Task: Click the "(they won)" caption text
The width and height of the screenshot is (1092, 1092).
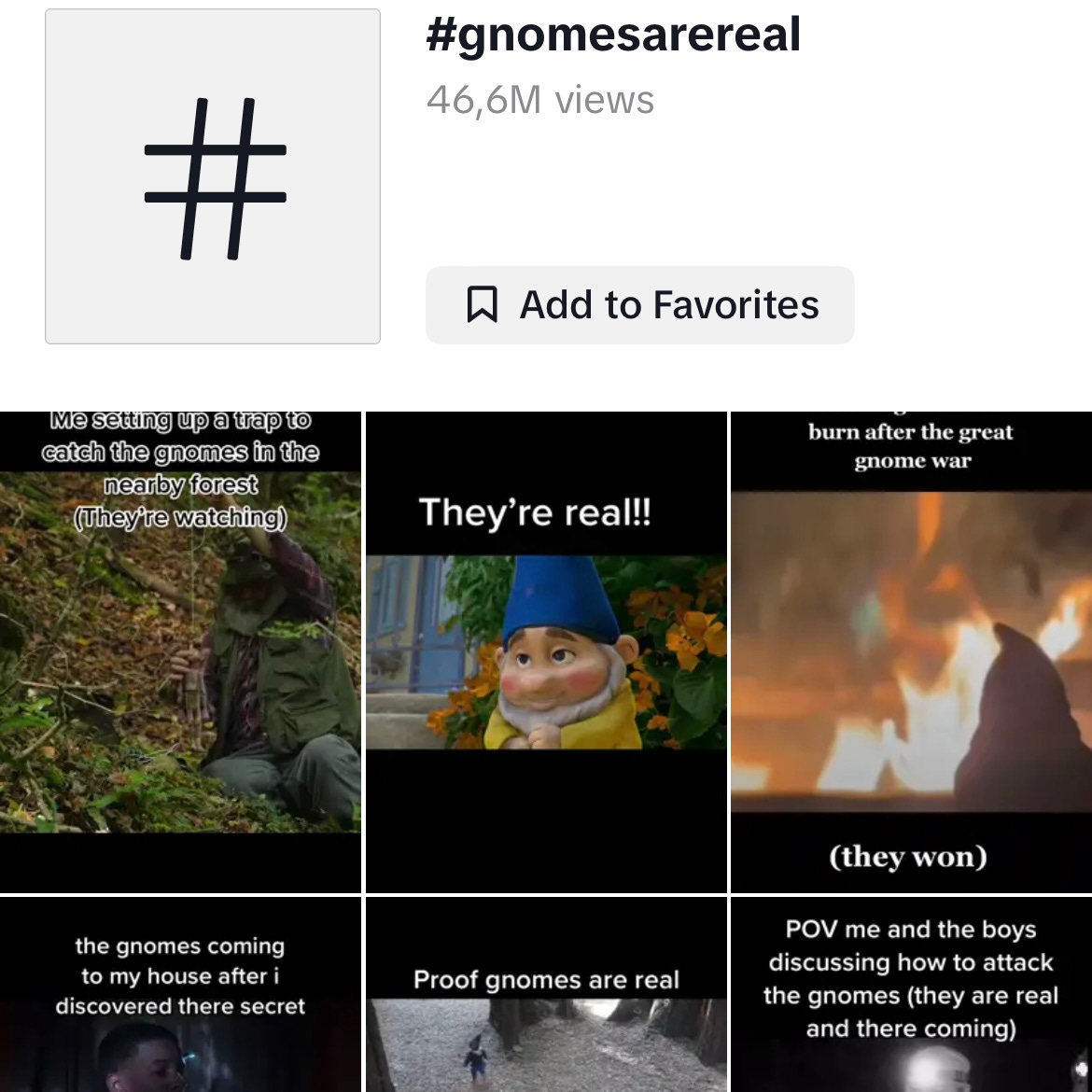Action: click(x=908, y=856)
